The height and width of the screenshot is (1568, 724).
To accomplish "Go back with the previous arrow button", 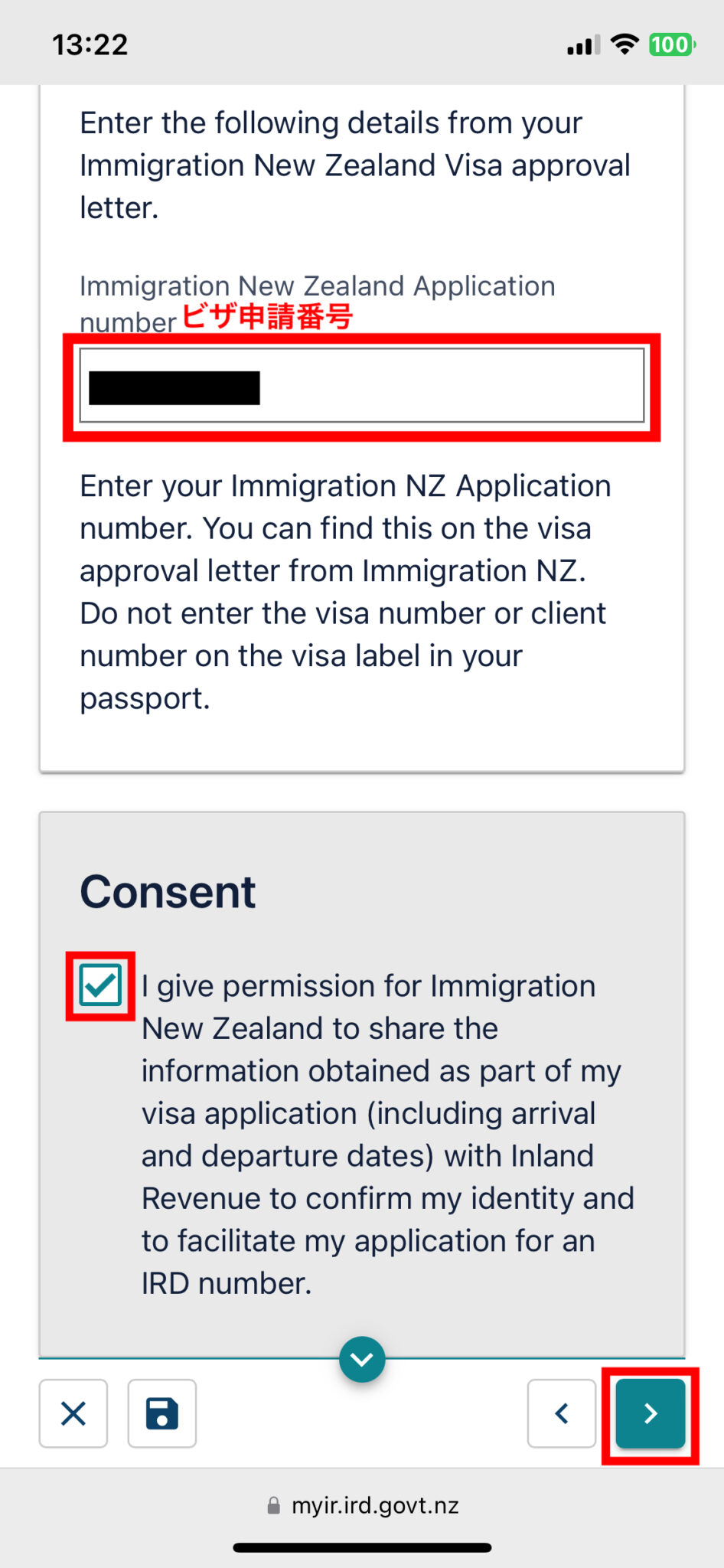I will (561, 1413).
